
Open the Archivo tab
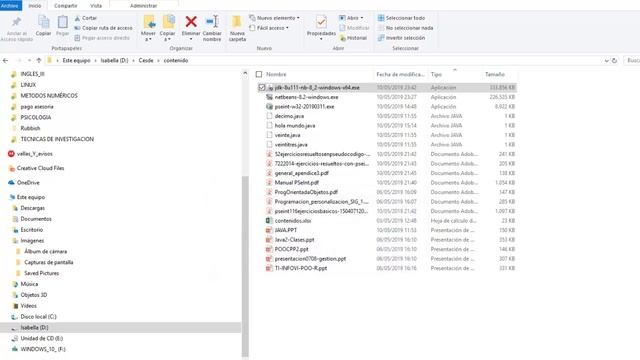coord(10,6)
